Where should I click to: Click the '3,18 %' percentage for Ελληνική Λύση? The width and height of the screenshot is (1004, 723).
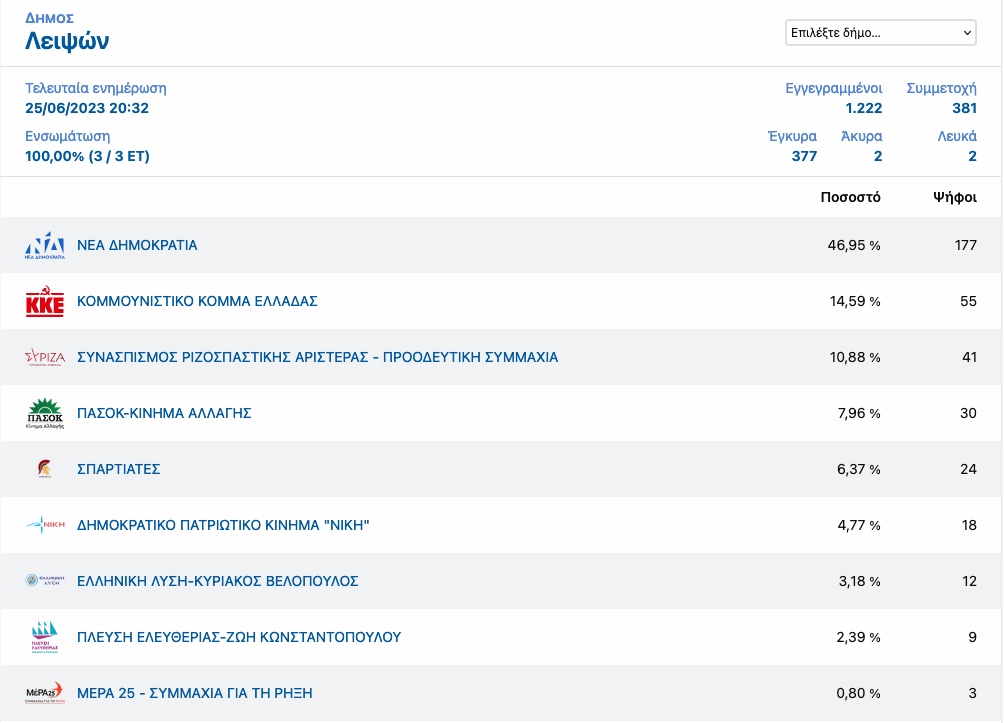click(x=860, y=581)
